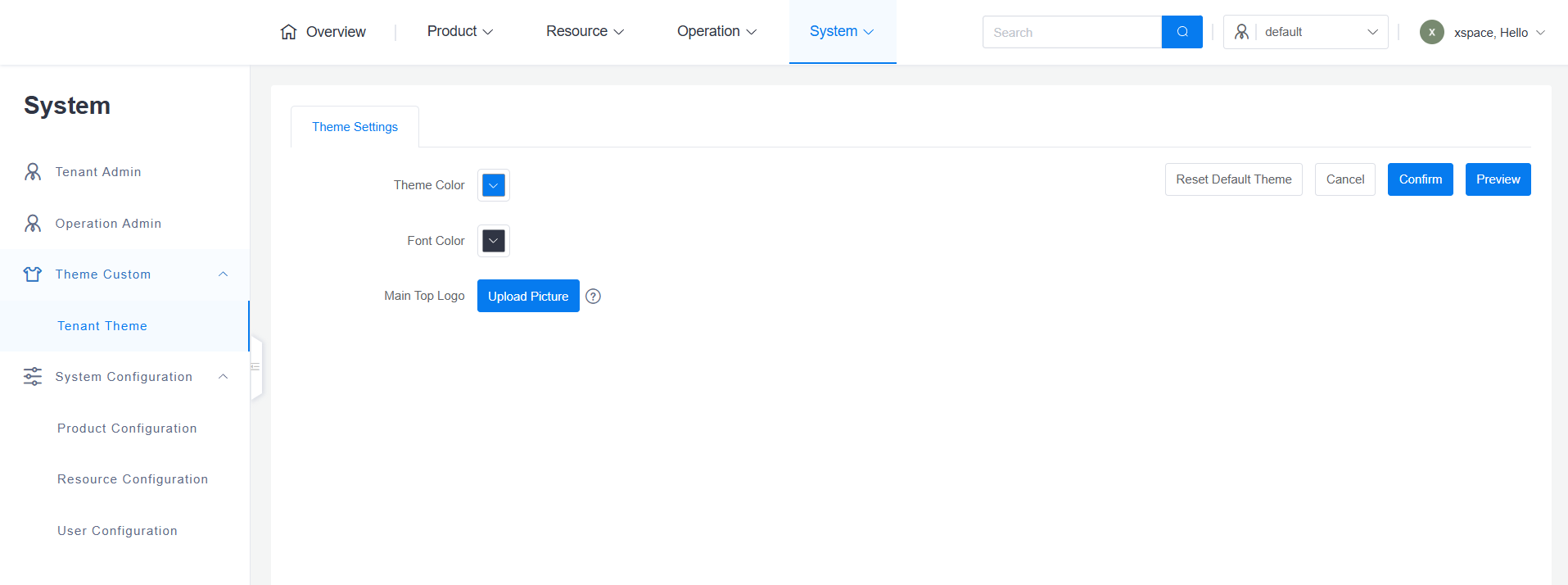The width and height of the screenshot is (1568, 585).
Task: Click the System Configuration sliders icon
Action: point(33,377)
